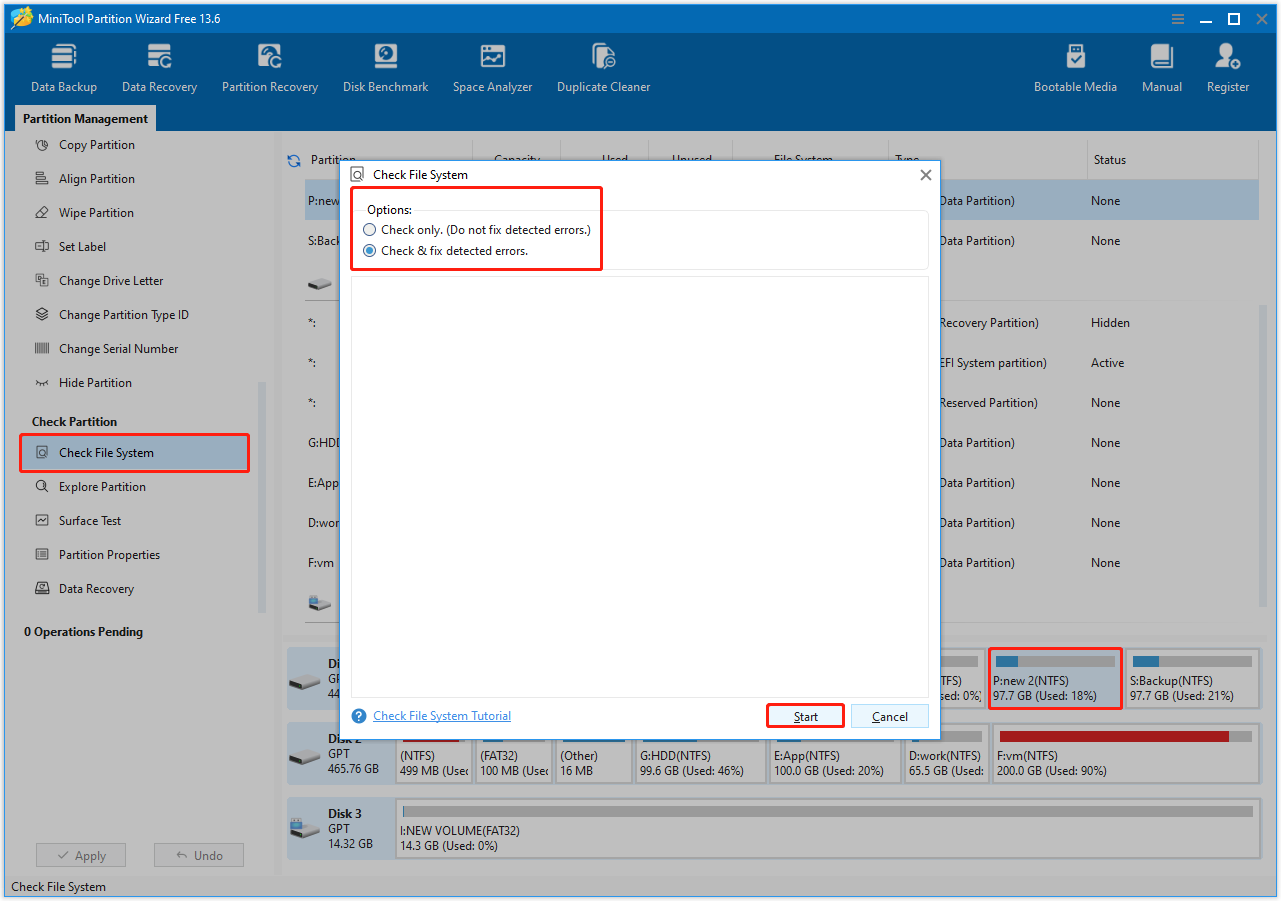The height and width of the screenshot is (901, 1281).
Task: Select Copy Partition in sidebar
Action: coord(96,145)
